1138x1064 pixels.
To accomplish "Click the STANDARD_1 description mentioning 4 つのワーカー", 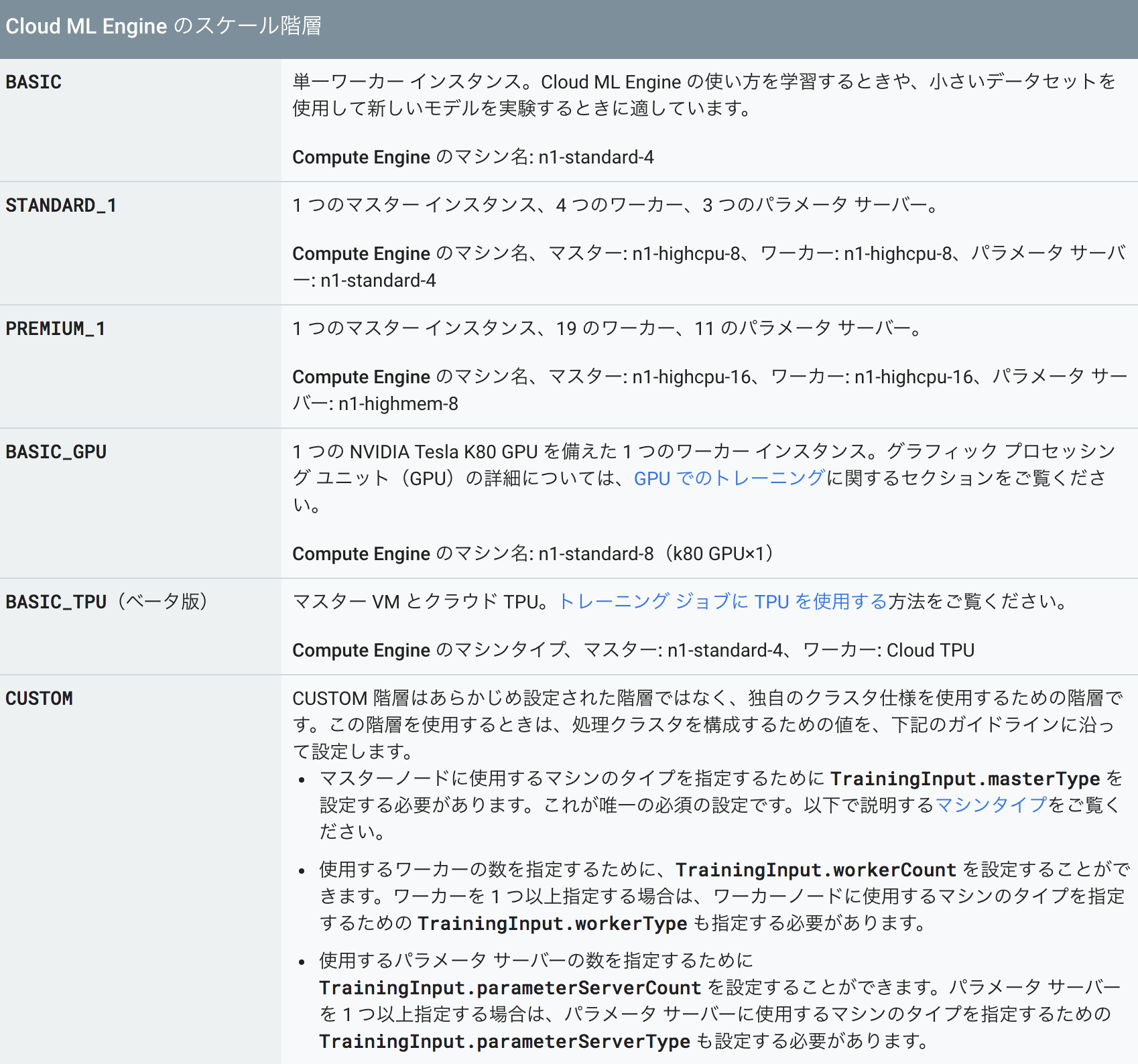I will (615, 205).
